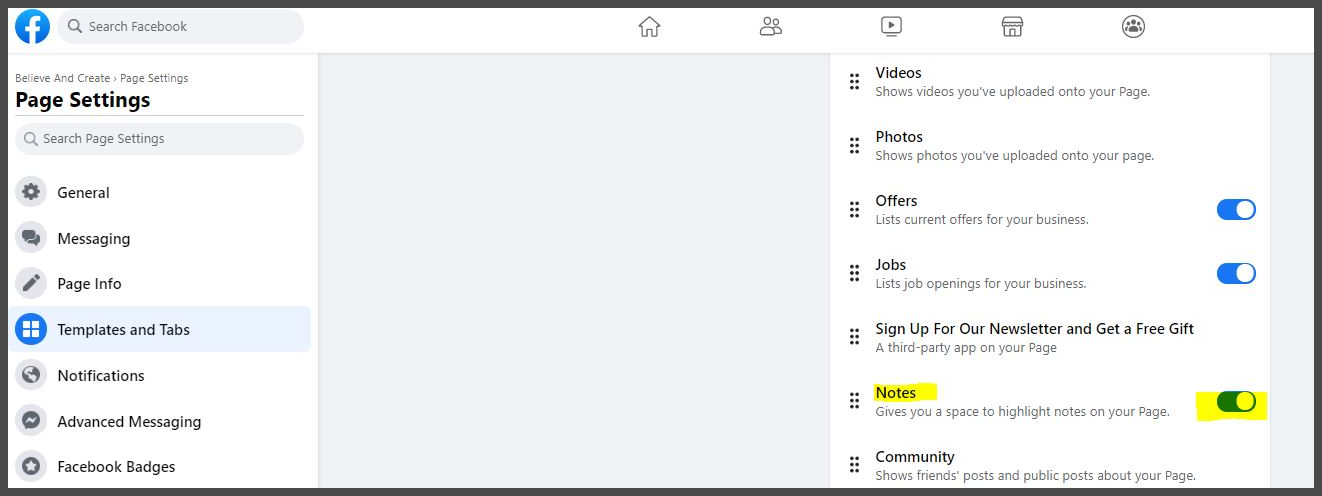The image size is (1322, 496).
Task: Grab the drag handle beside Offers
Action: (x=854, y=210)
